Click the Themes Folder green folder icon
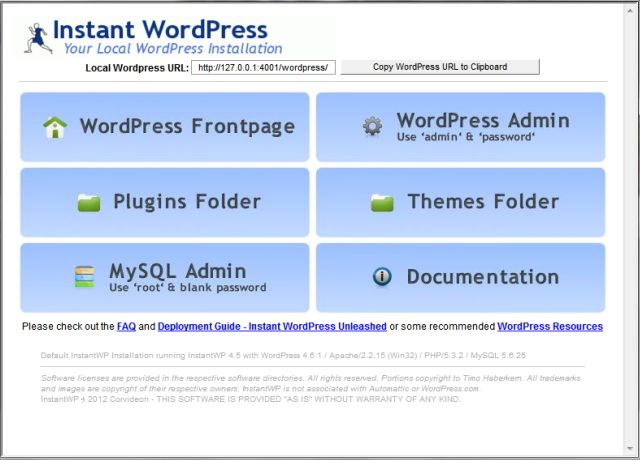640x460 pixels. [x=382, y=202]
